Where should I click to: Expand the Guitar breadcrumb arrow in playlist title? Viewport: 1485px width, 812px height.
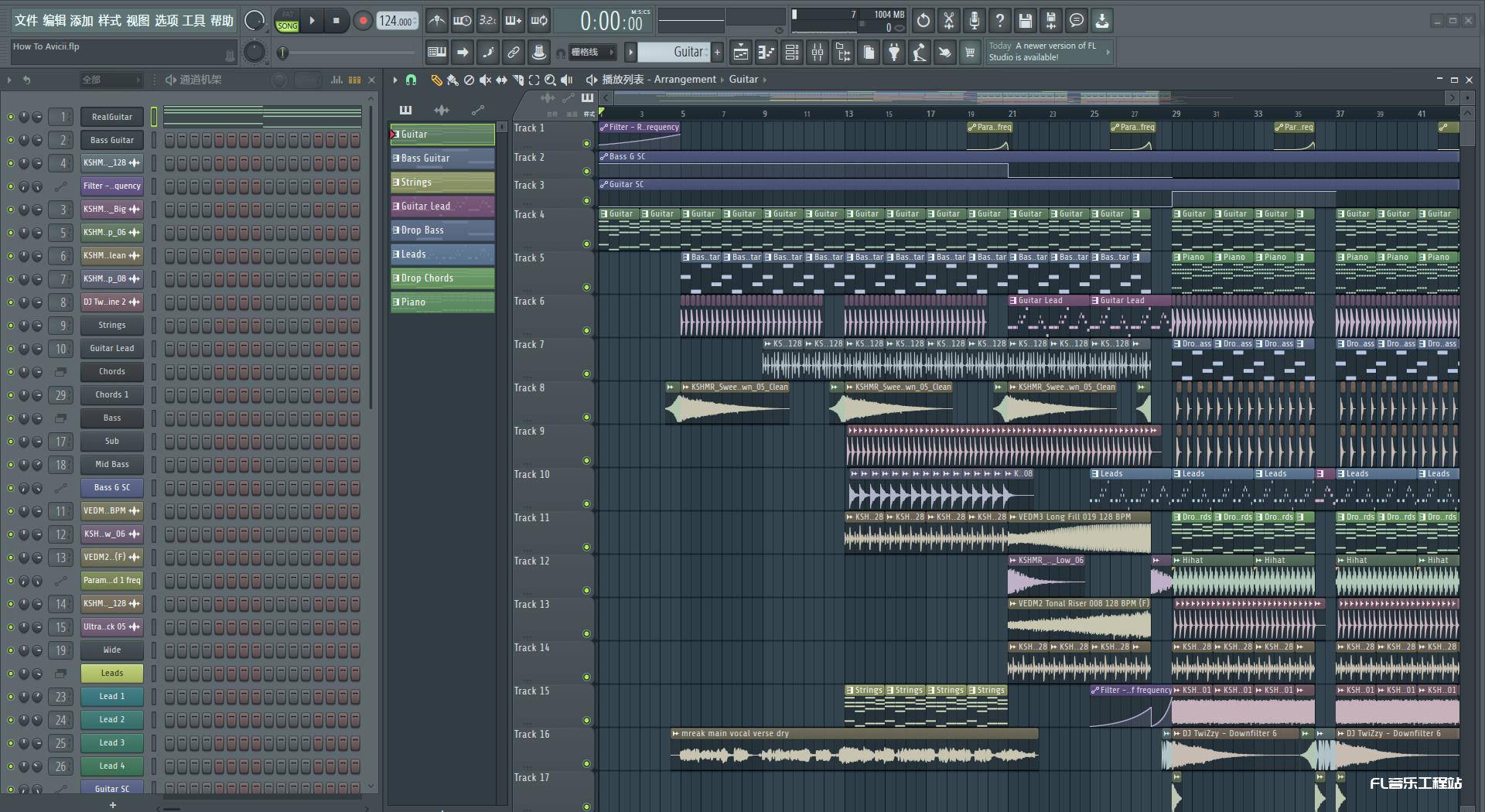764,80
